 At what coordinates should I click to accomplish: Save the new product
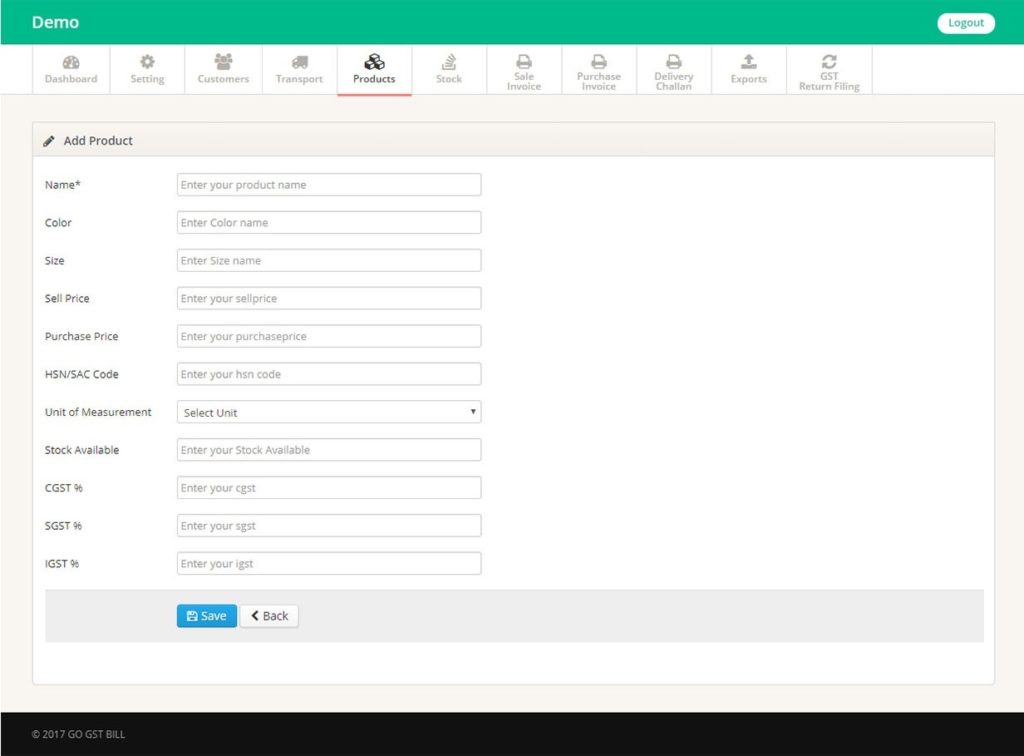[x=206, y=615]
